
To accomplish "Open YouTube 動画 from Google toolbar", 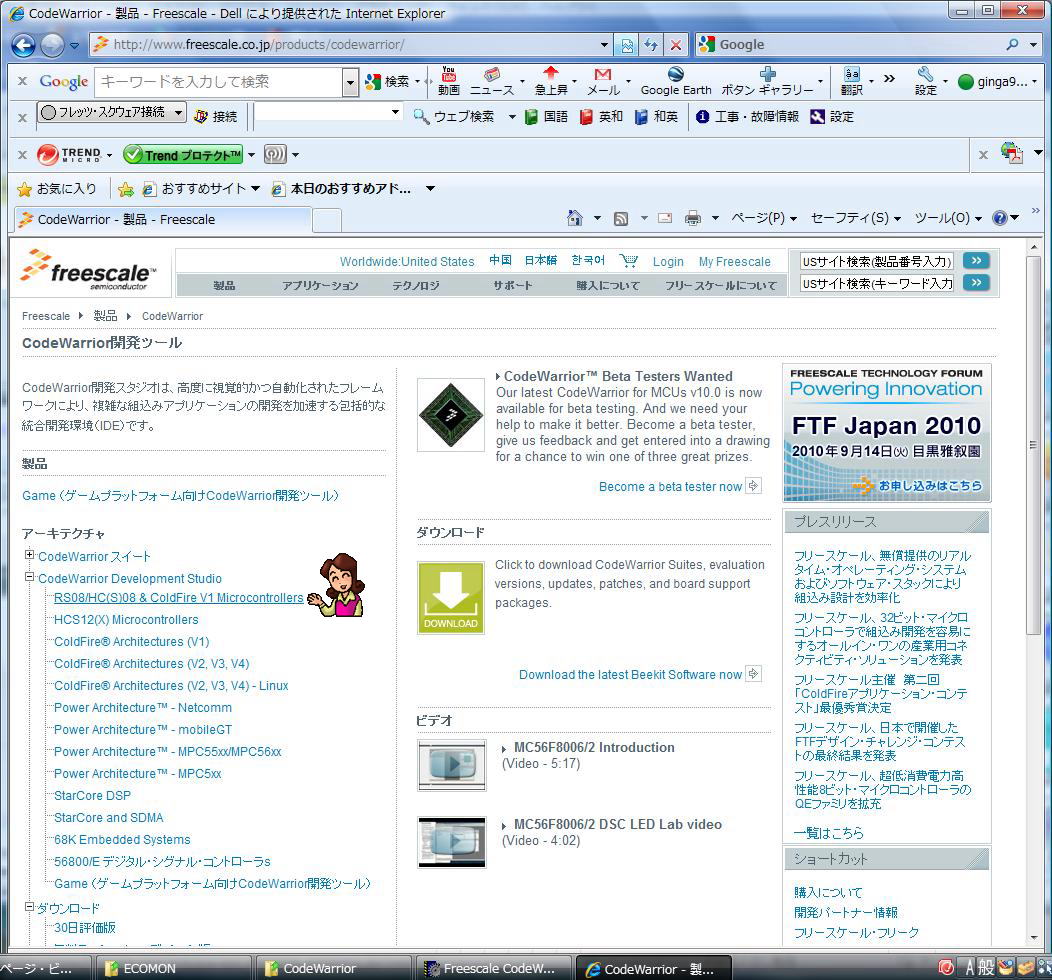I will tap(449, 81).
